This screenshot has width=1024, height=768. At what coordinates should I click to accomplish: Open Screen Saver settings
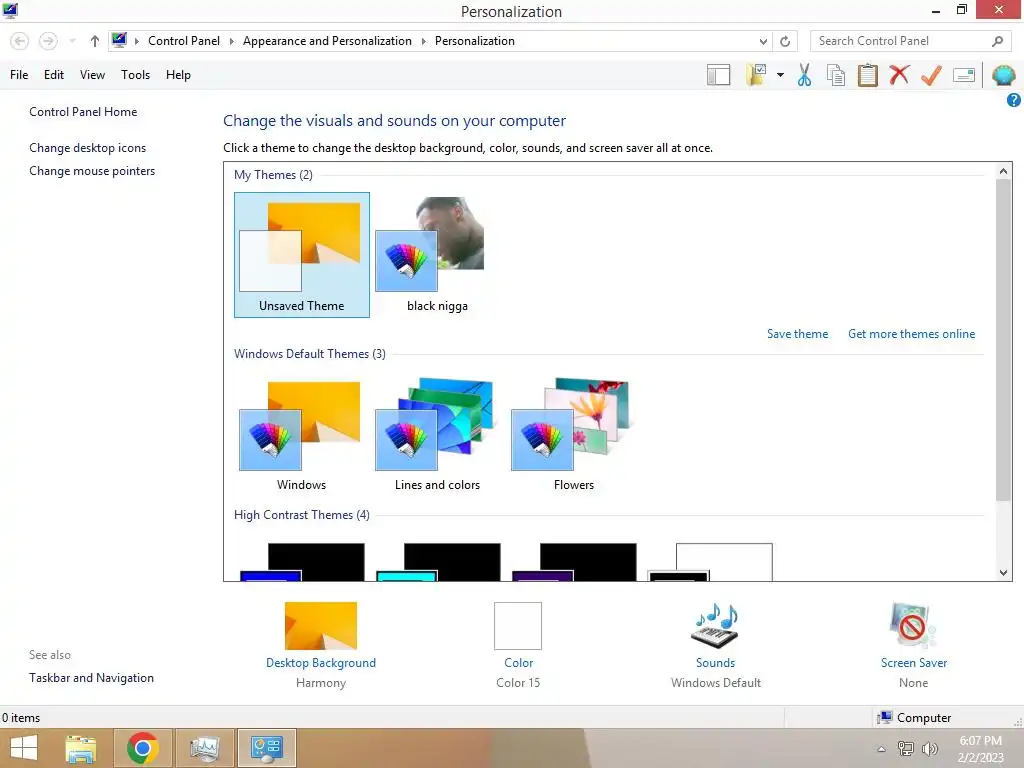[x=914, y=645]
